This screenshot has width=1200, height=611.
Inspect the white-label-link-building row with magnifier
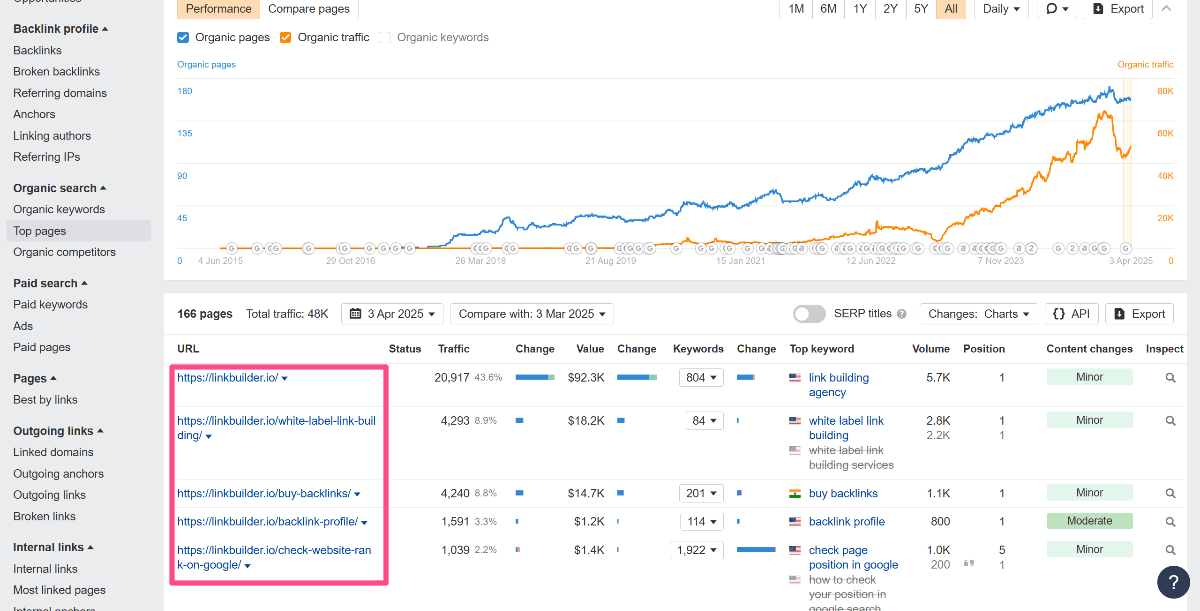click(x=1170, y=421)
